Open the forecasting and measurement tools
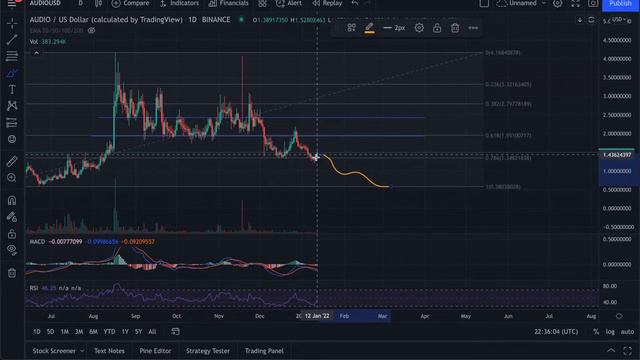This screenshot has height=360, width=640. click(x=12, y=122)
